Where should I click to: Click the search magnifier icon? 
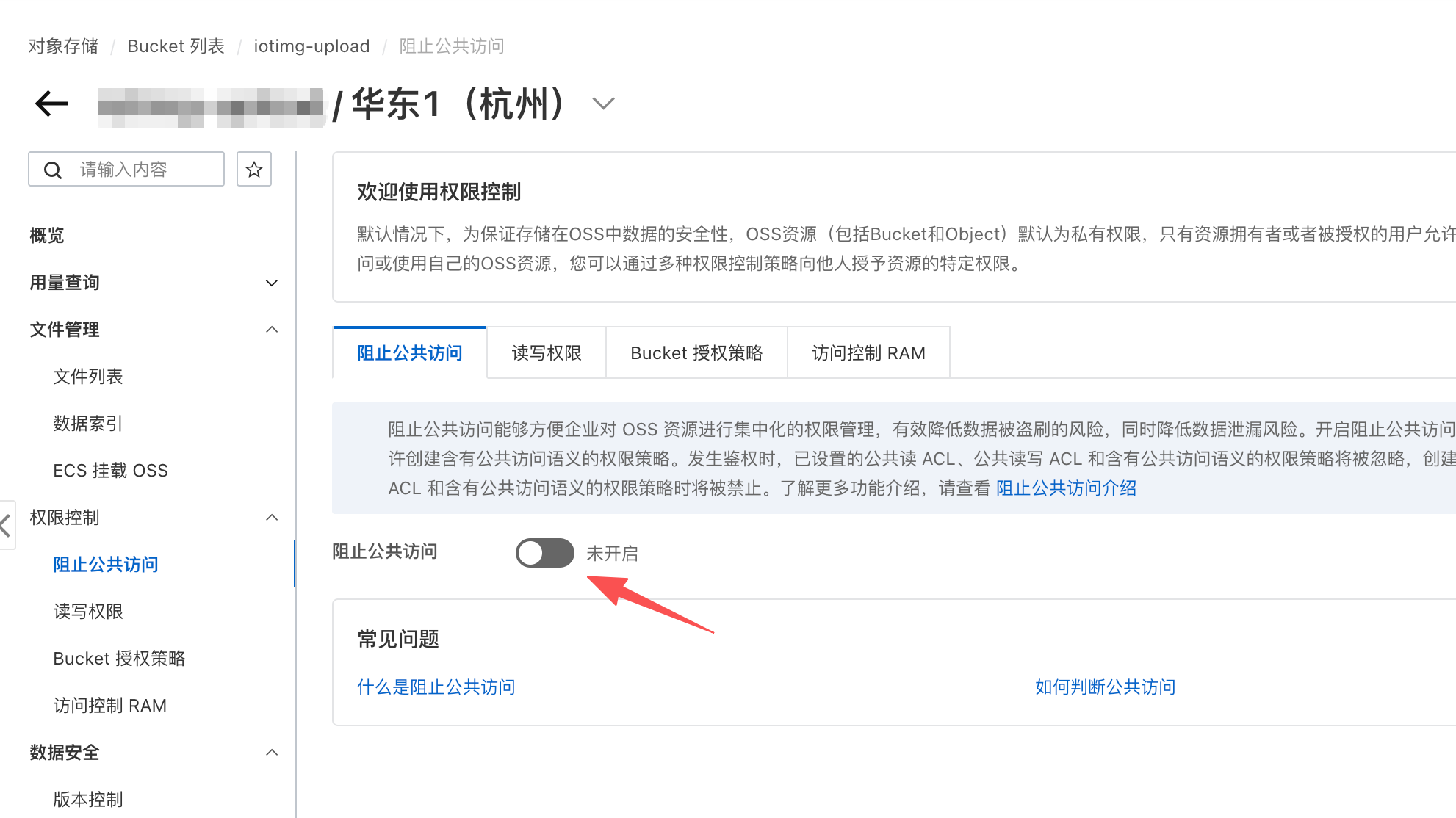click(x=53, y=170)
